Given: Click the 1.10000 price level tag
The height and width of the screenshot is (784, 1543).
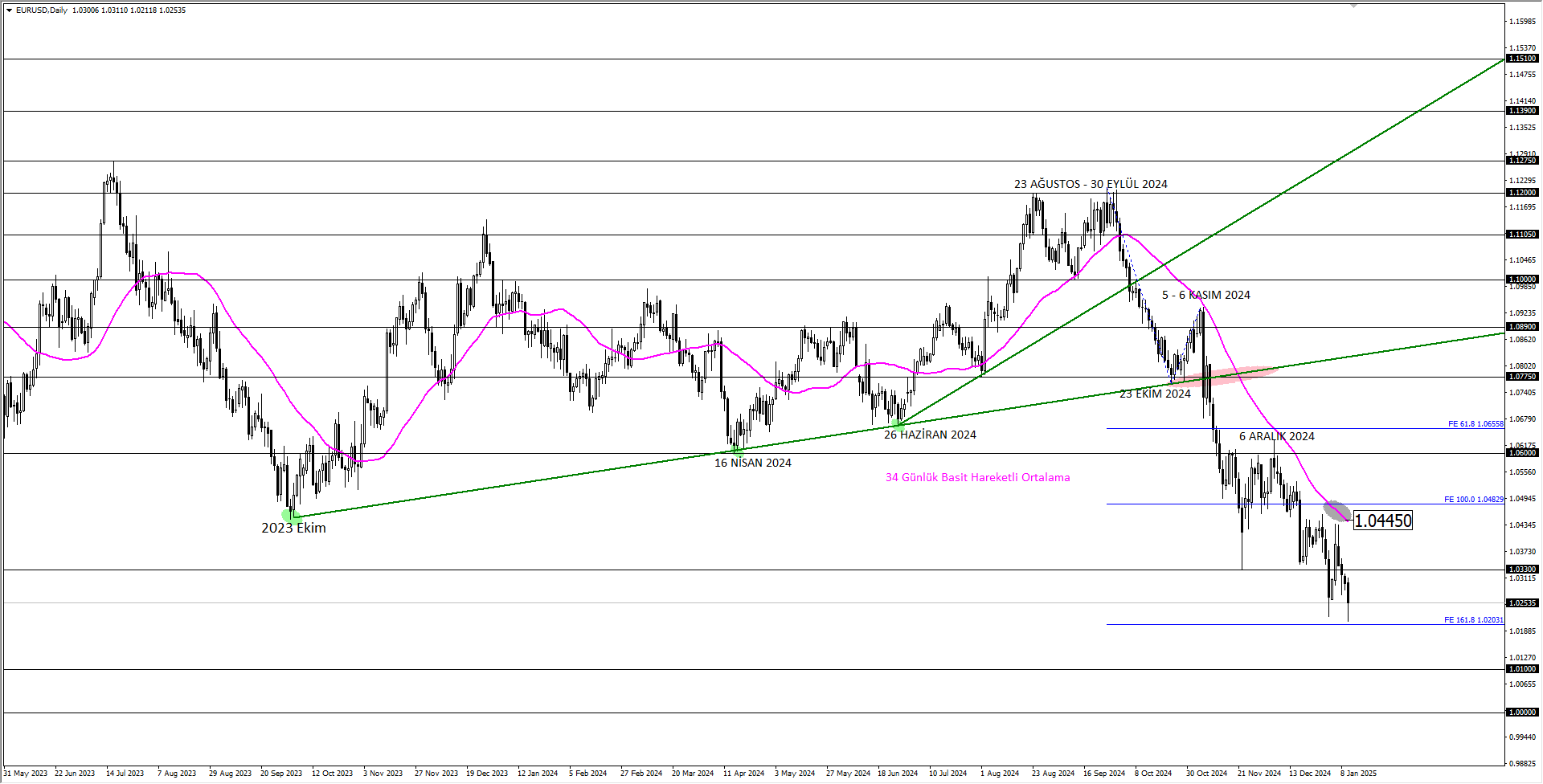Looking at the screenshot, I should point(1522,280).
